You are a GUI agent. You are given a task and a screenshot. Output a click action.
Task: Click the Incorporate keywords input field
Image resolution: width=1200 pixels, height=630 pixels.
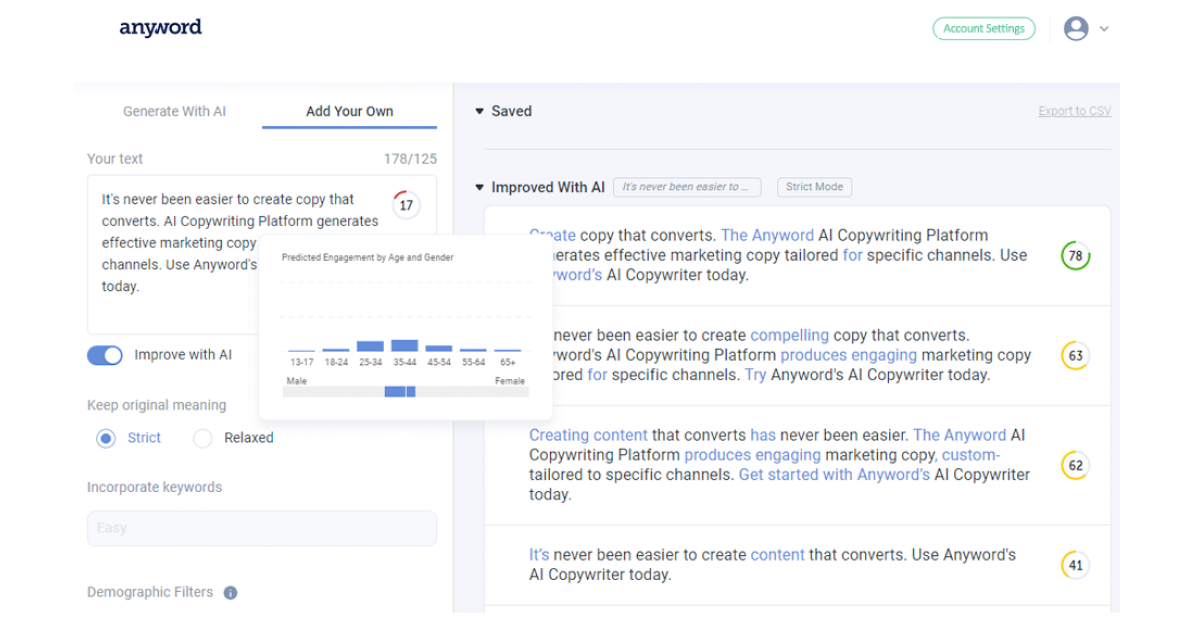click(262, 528)
